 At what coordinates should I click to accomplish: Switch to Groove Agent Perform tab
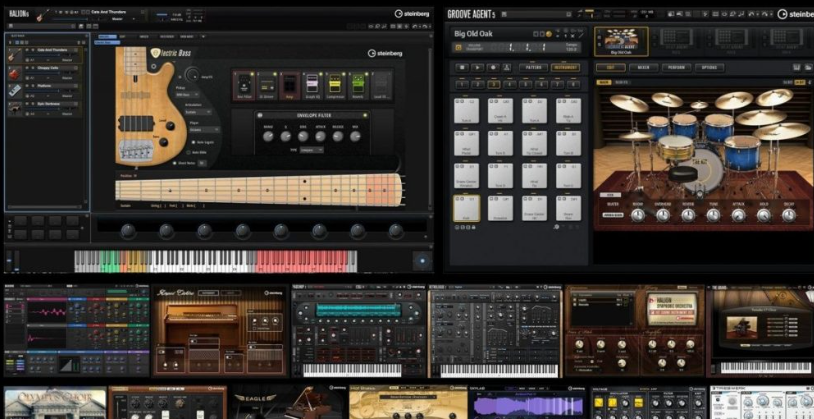click(x=676, y=67)
